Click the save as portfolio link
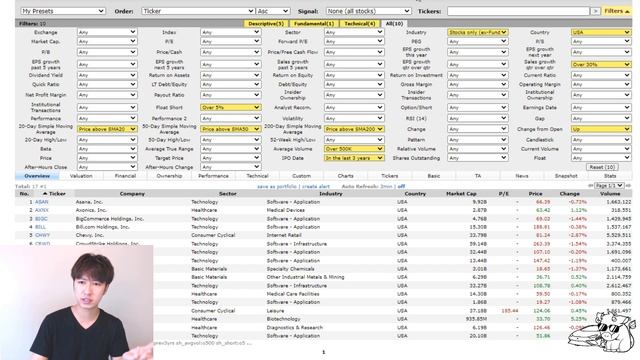640x360 pixels. (277, 186)
